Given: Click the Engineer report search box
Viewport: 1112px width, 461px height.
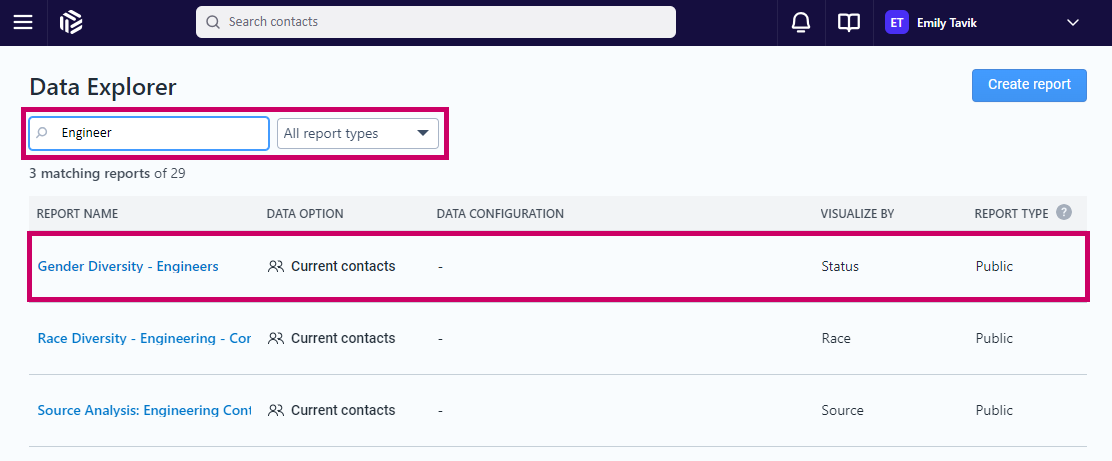Looking at the screenshot, I should point(149,133).
